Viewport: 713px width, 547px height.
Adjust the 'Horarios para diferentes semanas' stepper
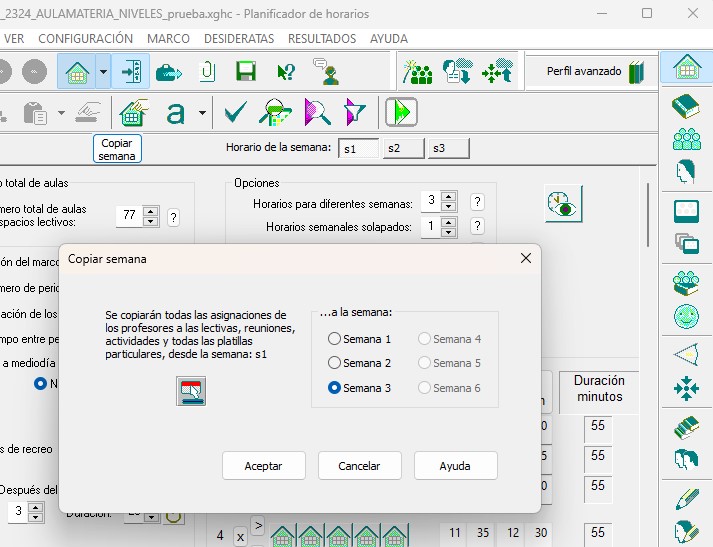[448, 202]
